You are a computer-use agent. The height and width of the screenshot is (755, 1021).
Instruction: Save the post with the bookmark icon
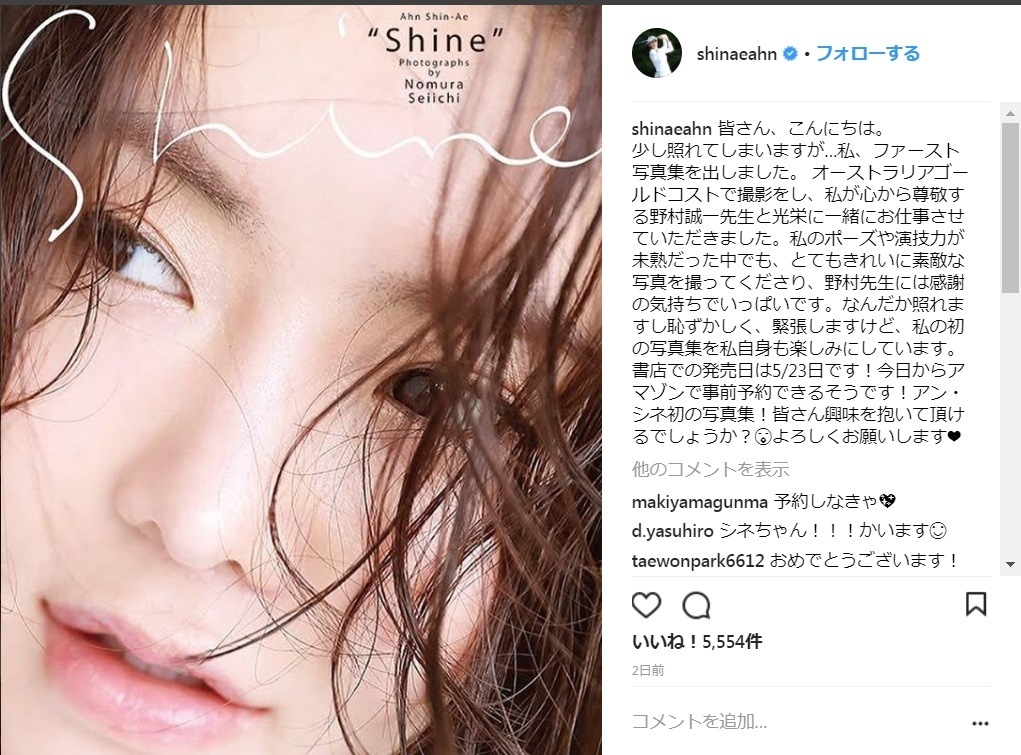(x=975, y=605)
